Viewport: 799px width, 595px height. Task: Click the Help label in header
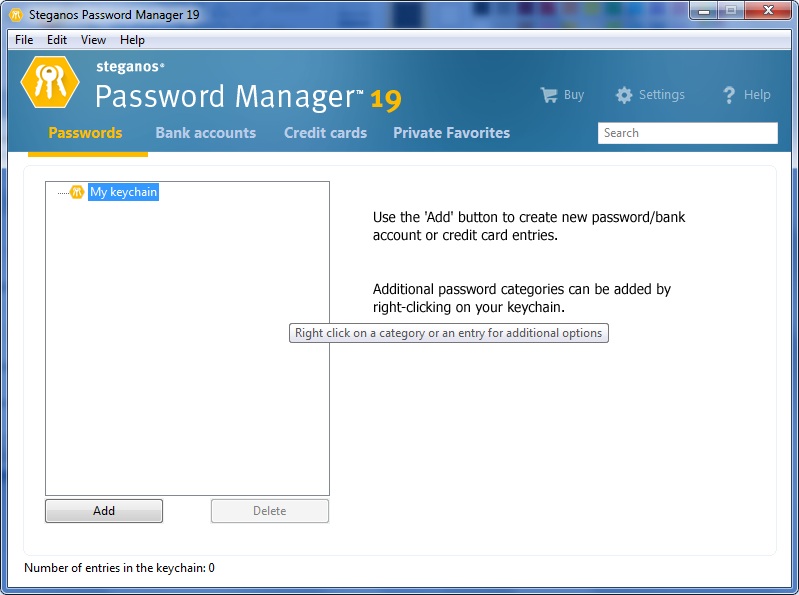pos(757,95)
